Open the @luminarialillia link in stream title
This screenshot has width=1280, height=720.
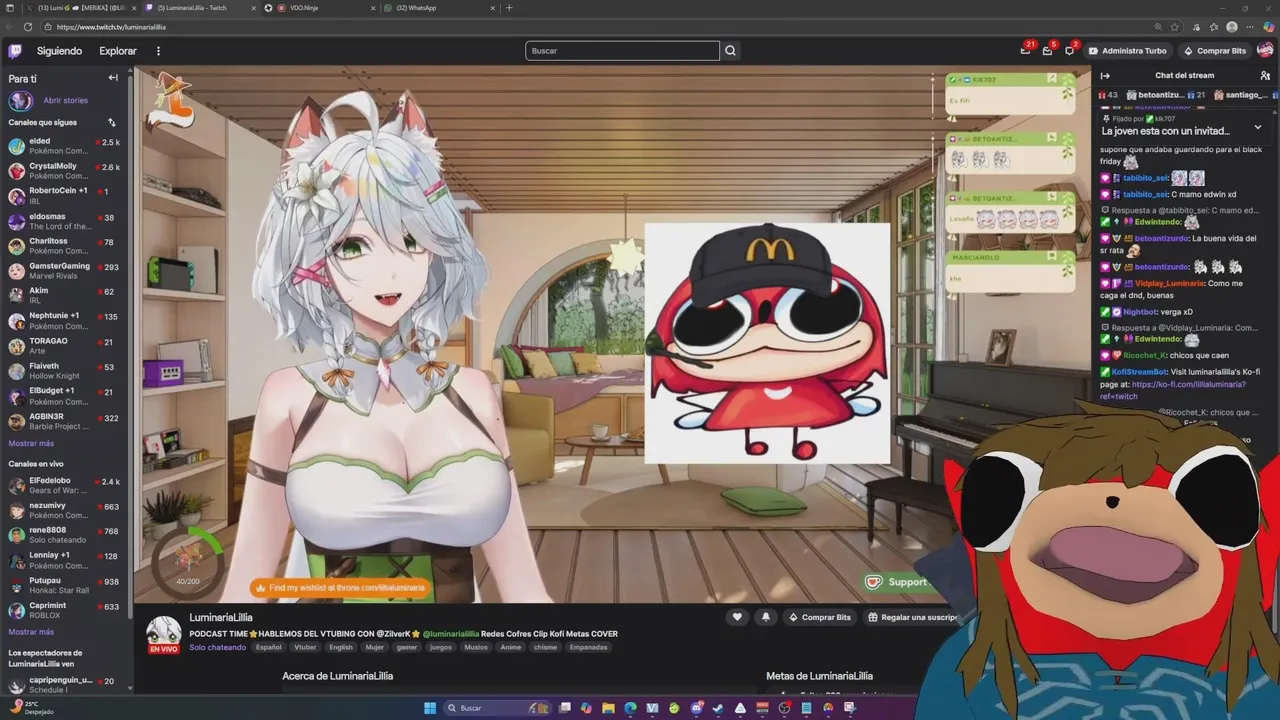pyautogui.click(x=449, y=634)
